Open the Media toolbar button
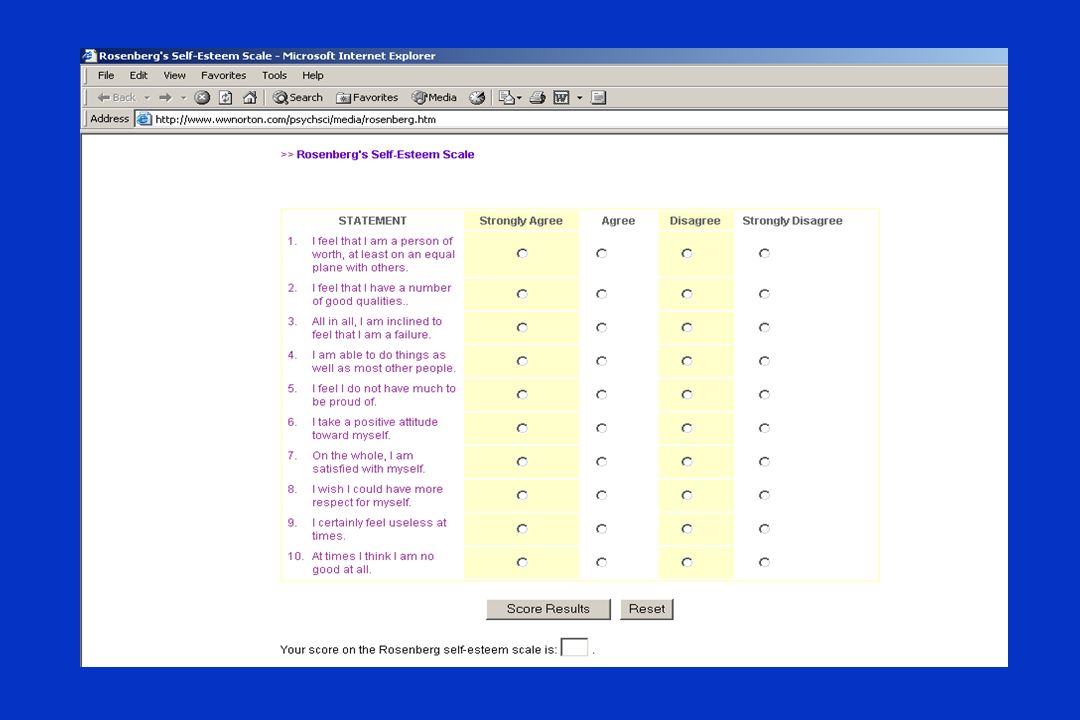This screenshot has height=720, width=1080. coord(435,98)
